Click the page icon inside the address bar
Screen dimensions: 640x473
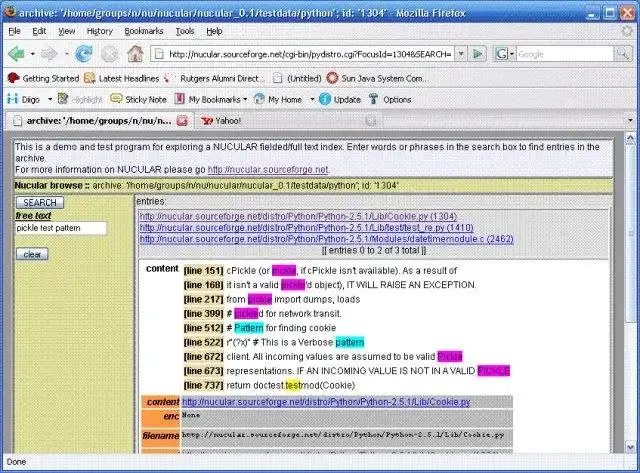160,54
